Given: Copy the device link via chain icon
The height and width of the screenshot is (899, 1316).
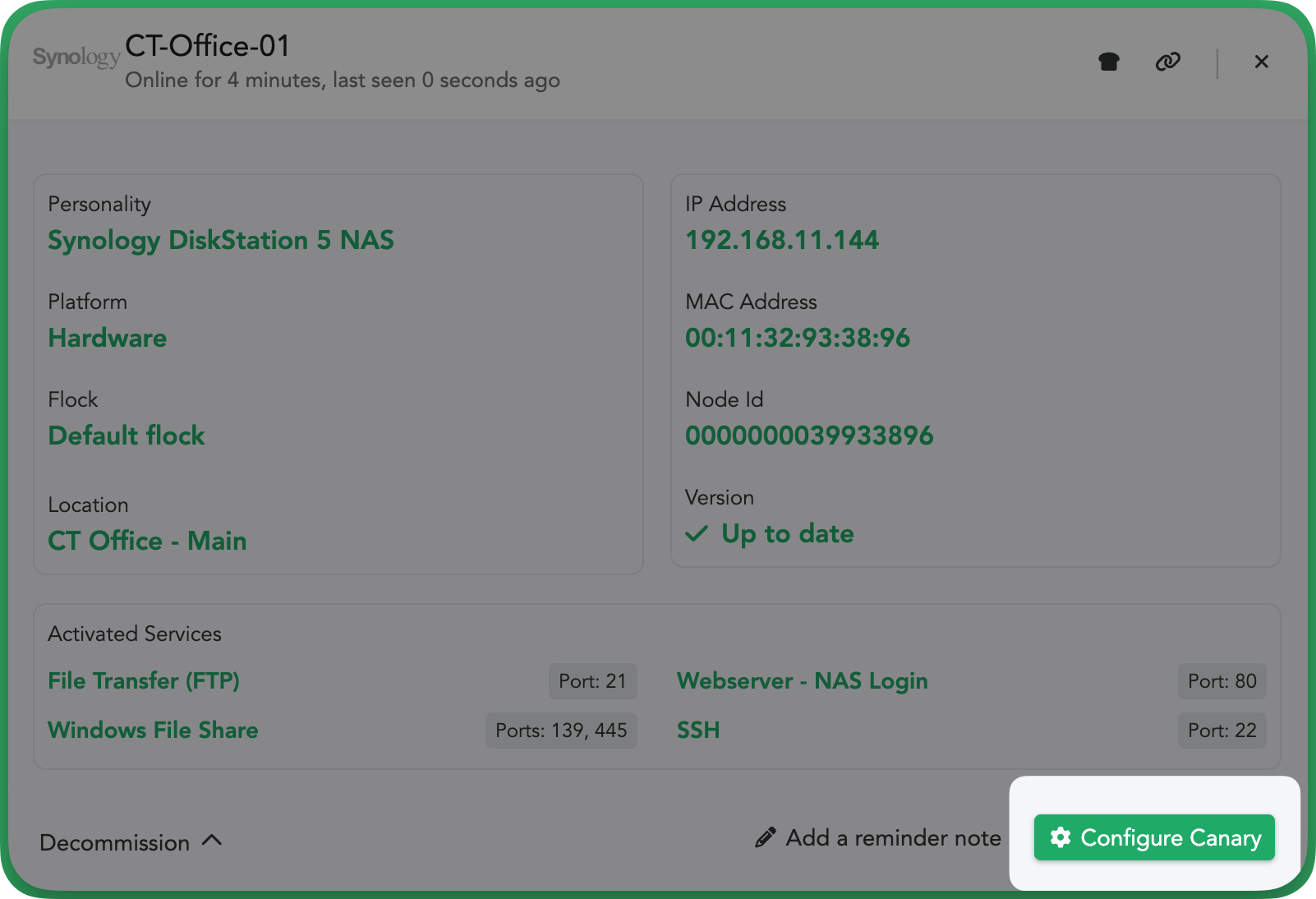Looking at the screenshot, I should [x=1167, y=62].
